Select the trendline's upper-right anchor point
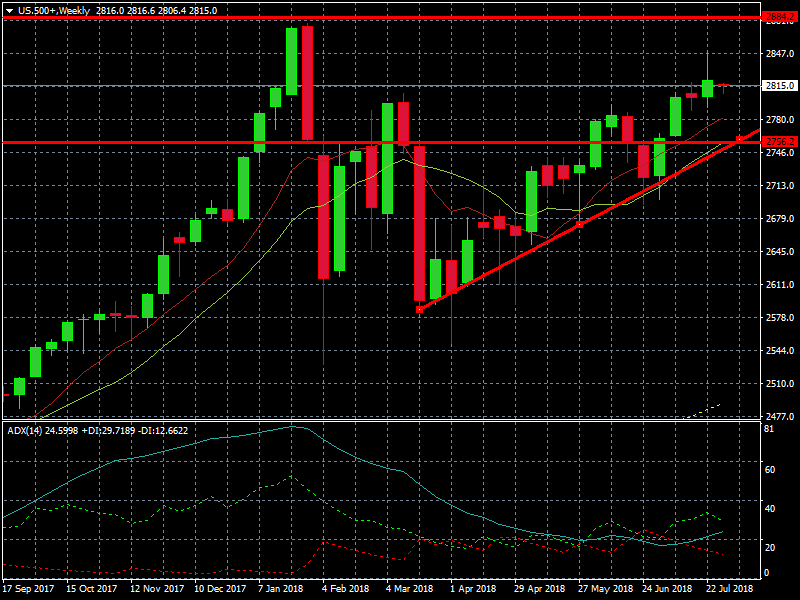This screenshot has width=800, height=600. pyautogui.click(x=740, y=139)
